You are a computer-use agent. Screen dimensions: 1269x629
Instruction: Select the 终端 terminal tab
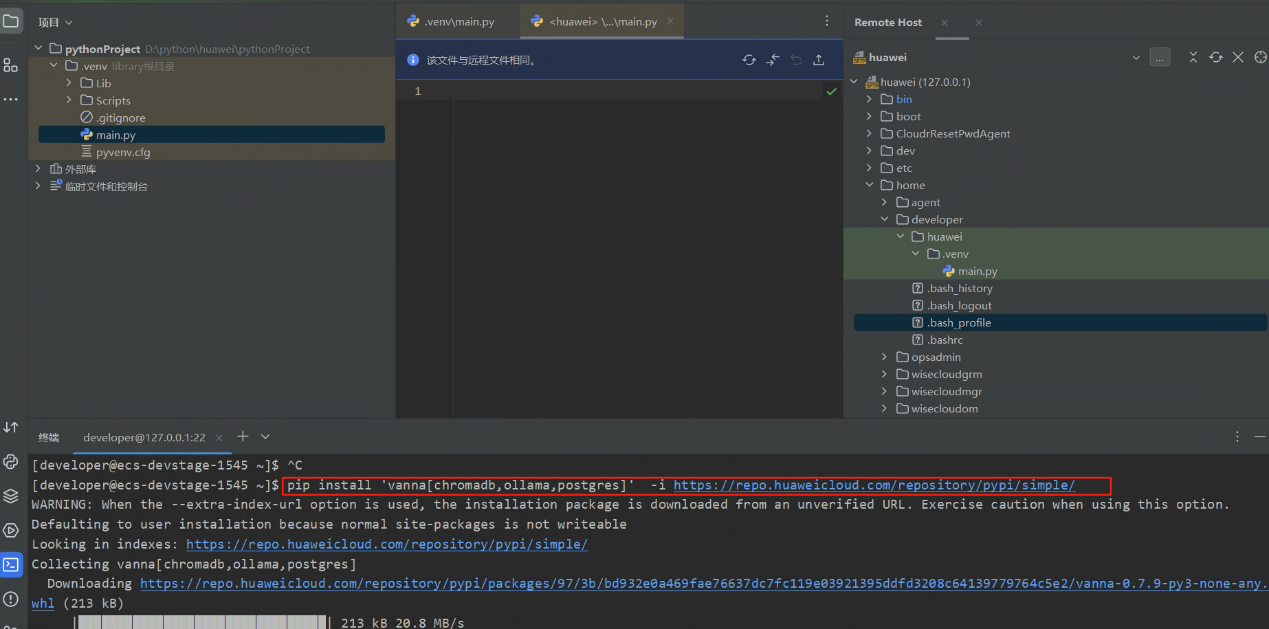pyautogui.click(x=49, y=437)
